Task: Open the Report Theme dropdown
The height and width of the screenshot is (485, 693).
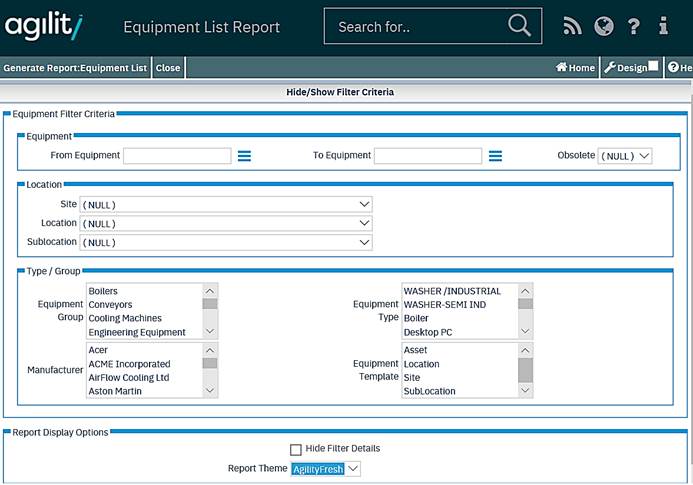Action: pyautogui.click(x=325, y=468)
